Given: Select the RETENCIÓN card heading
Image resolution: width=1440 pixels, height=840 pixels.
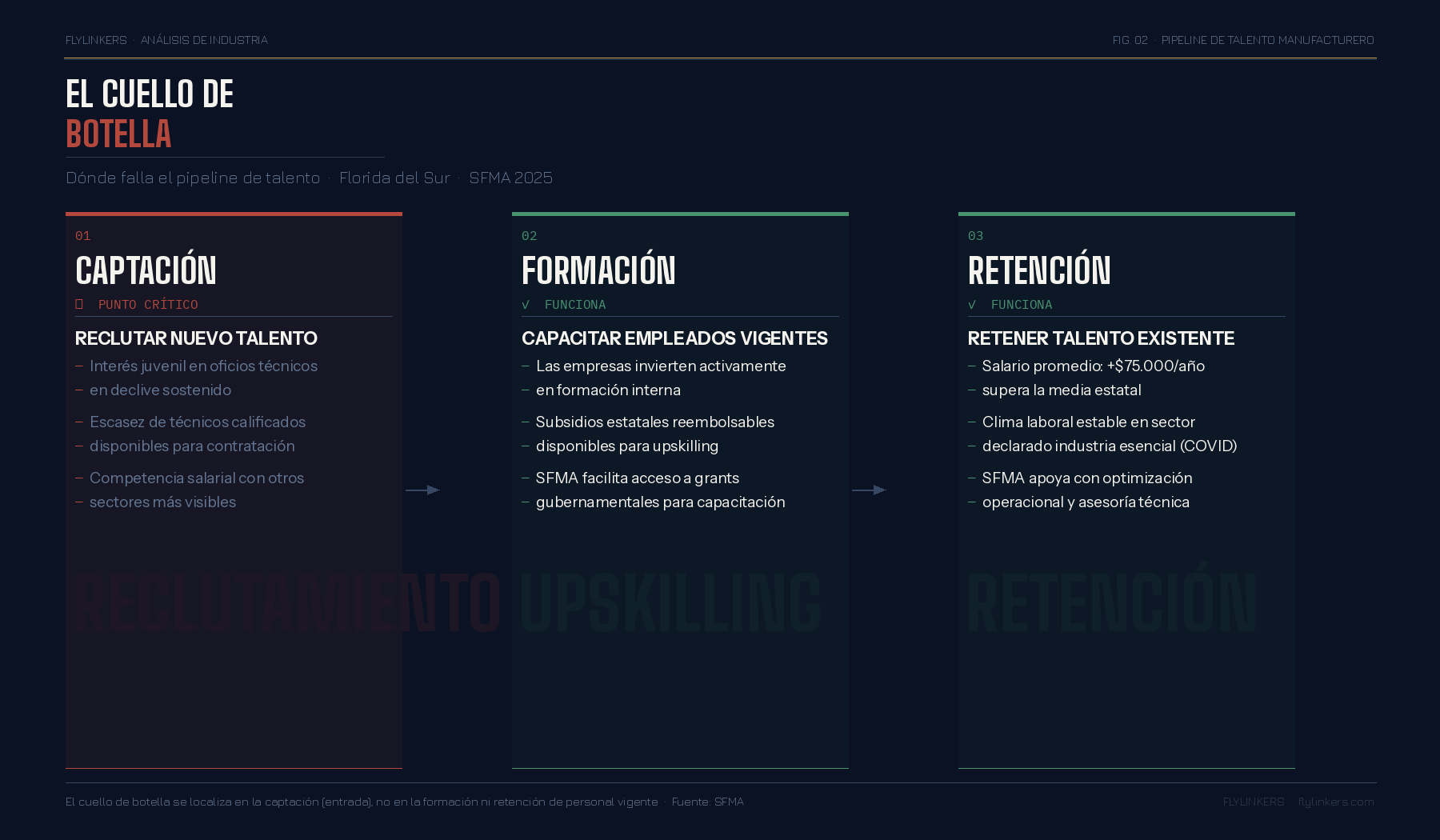Looking at the screenshot, I should (1039, 270).
